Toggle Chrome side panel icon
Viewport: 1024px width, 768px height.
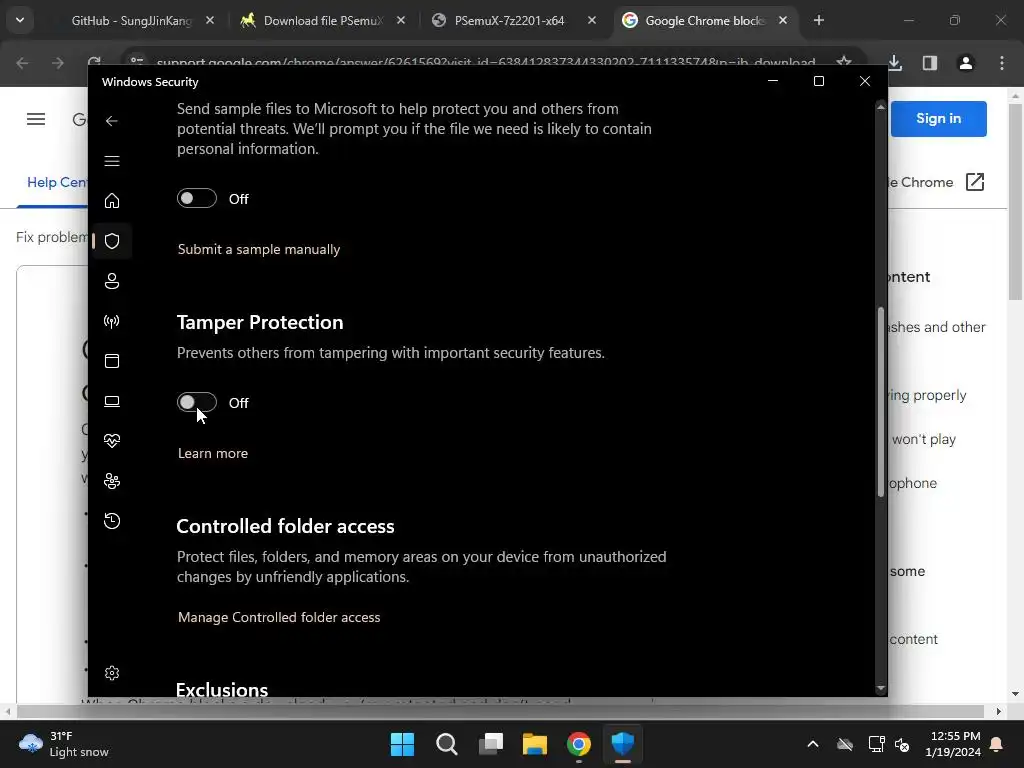930,63
